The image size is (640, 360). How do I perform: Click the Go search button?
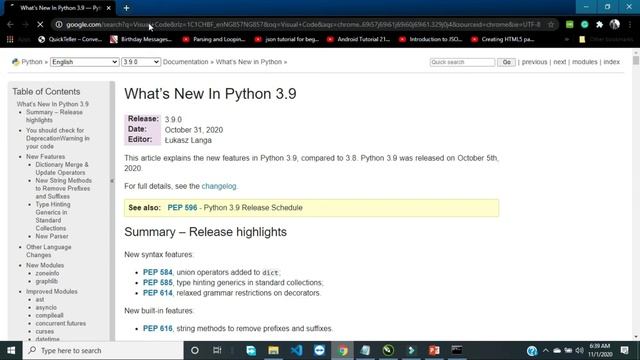506,62
